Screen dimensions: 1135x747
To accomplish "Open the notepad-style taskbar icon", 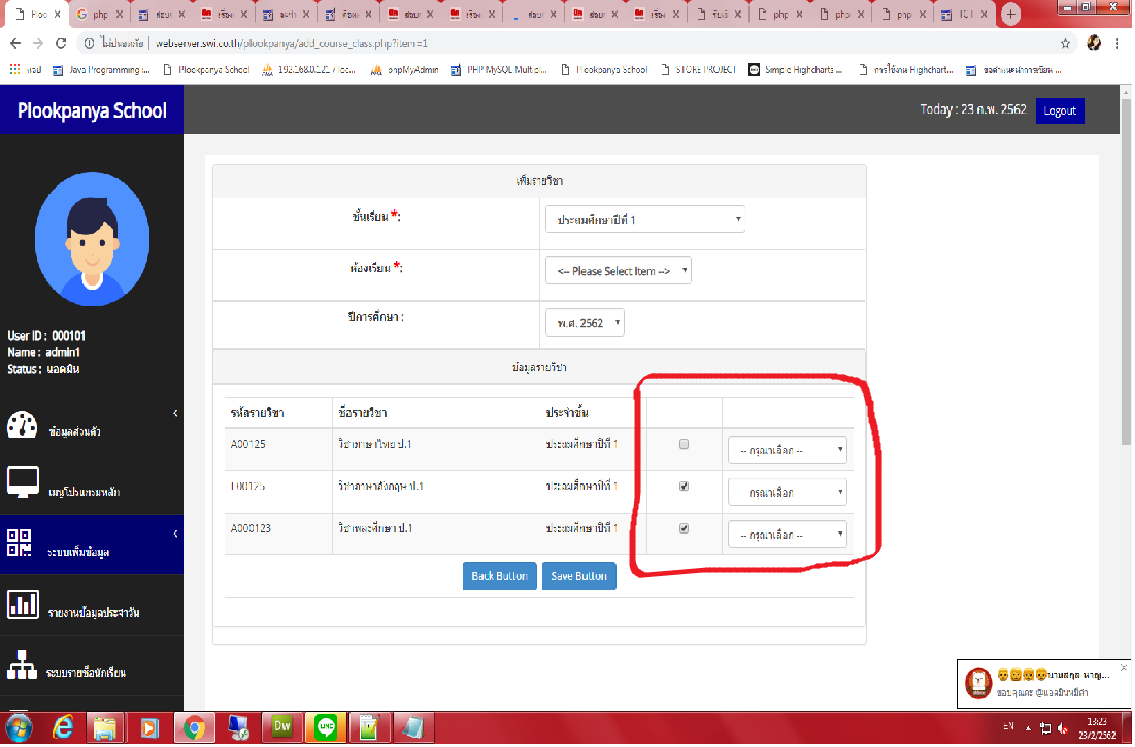I will [369, 727].
